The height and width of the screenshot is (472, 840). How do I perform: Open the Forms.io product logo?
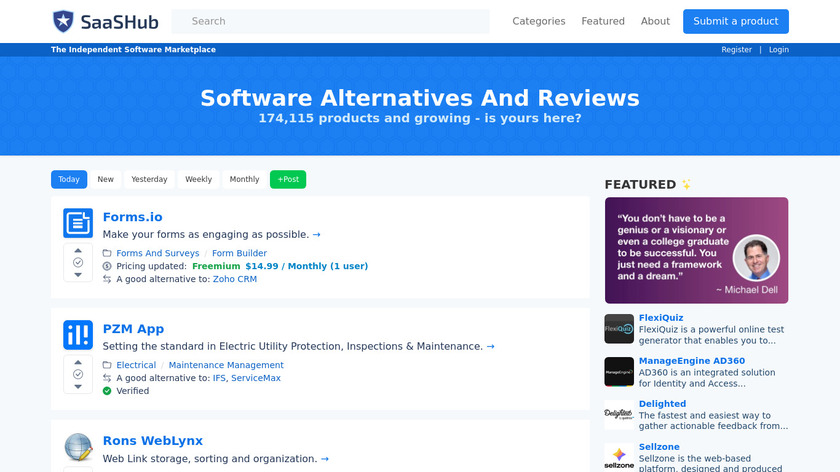78,223
